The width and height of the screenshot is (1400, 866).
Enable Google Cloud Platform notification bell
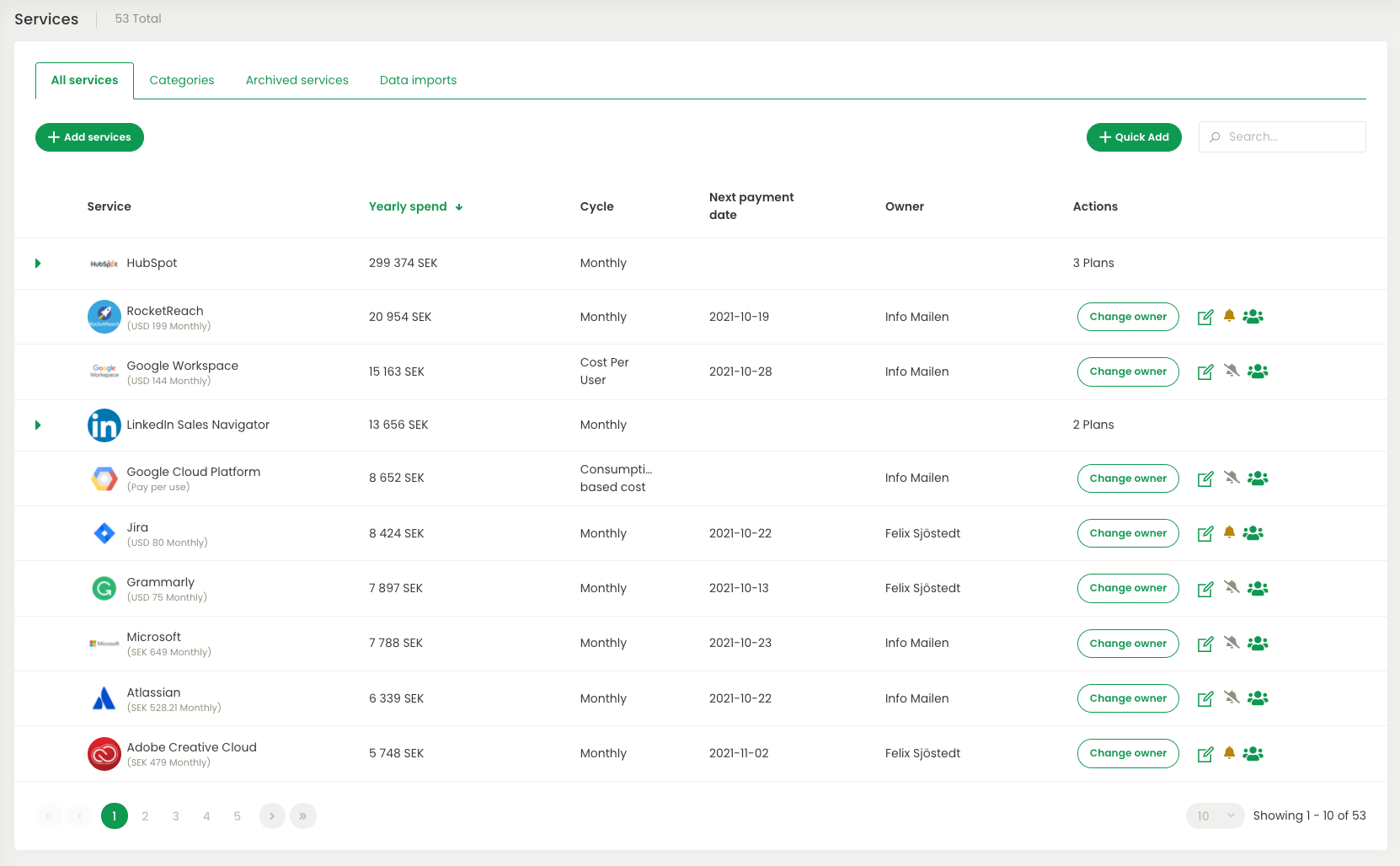[x=1232, y=478]
